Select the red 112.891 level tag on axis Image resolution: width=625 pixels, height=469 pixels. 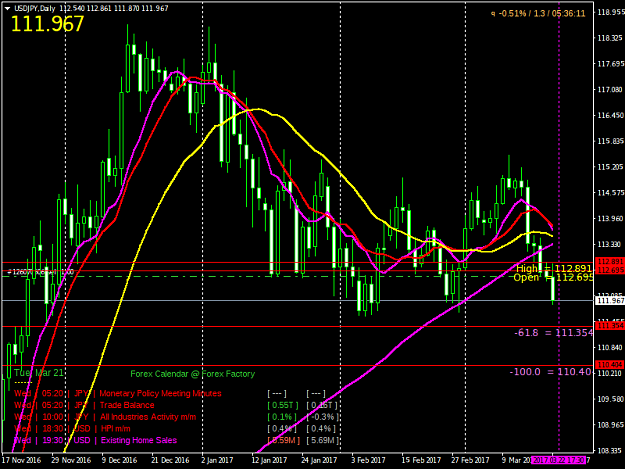coord(610,262)
